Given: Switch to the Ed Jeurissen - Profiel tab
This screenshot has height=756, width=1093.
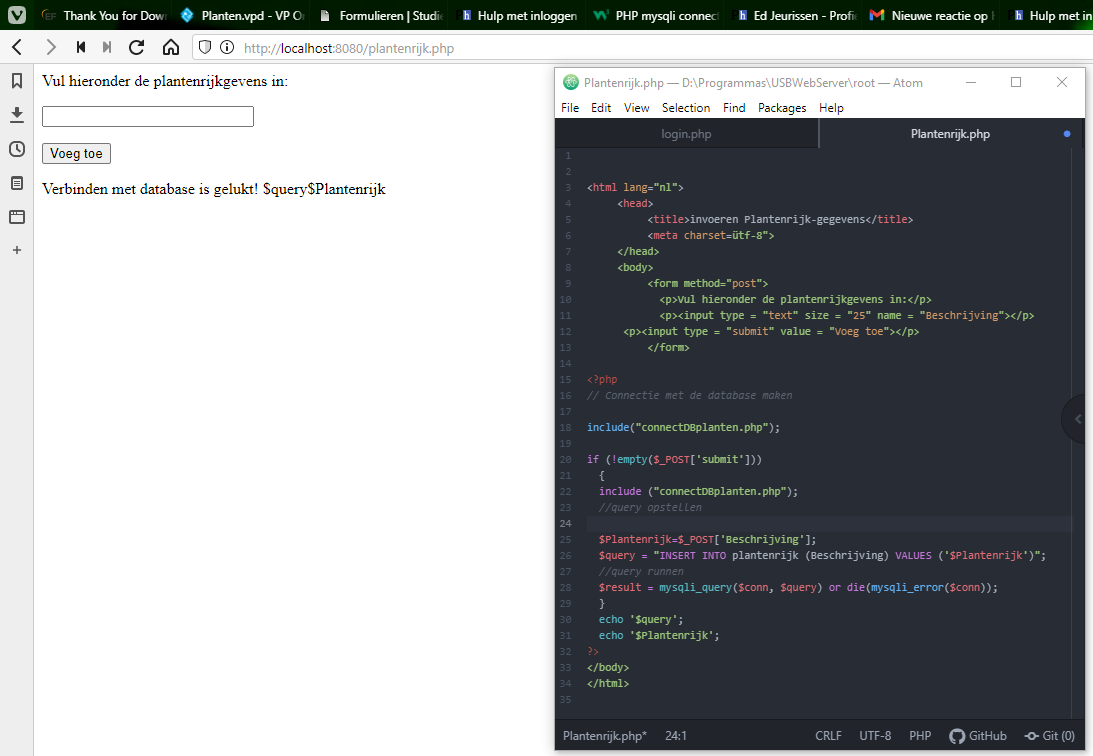Looking at the screenshot, I should (795, 15).
